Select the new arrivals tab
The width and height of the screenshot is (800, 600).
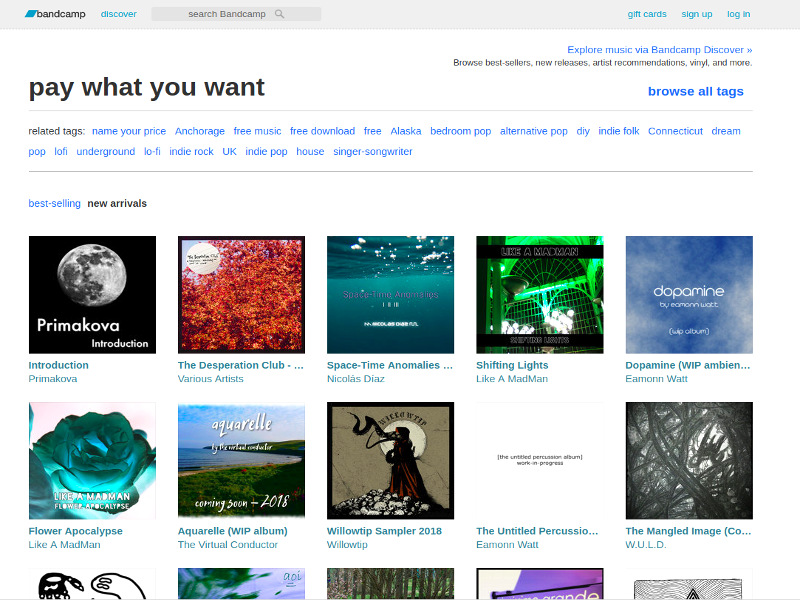117,203
